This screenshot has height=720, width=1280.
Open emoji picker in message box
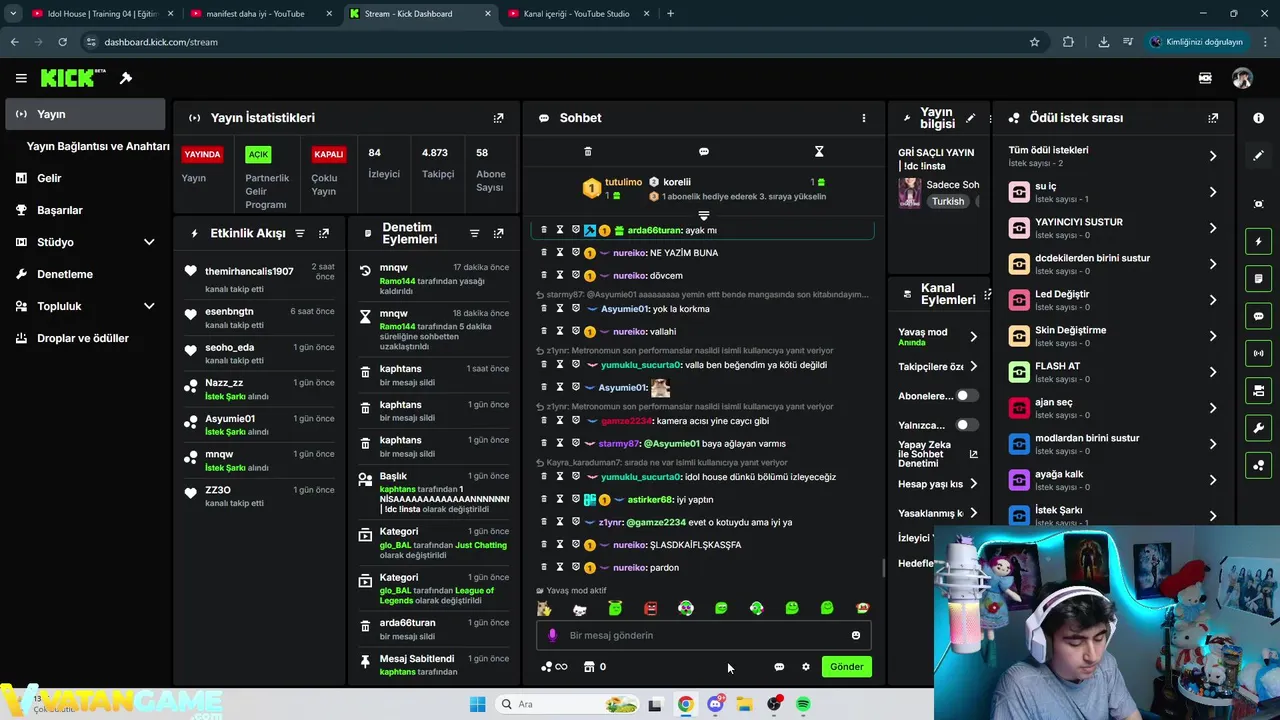856,635
